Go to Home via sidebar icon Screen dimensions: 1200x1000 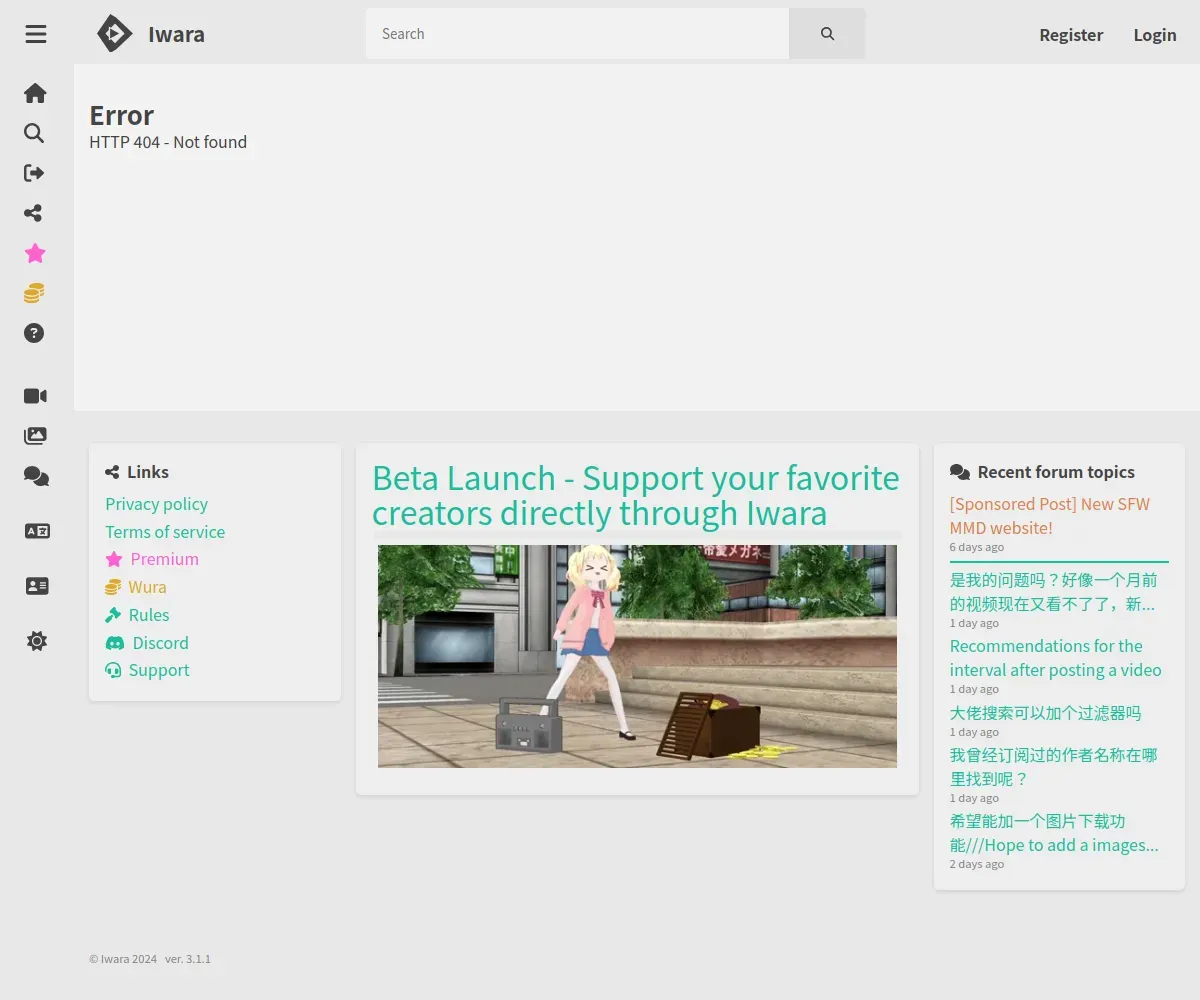(35, 93)
